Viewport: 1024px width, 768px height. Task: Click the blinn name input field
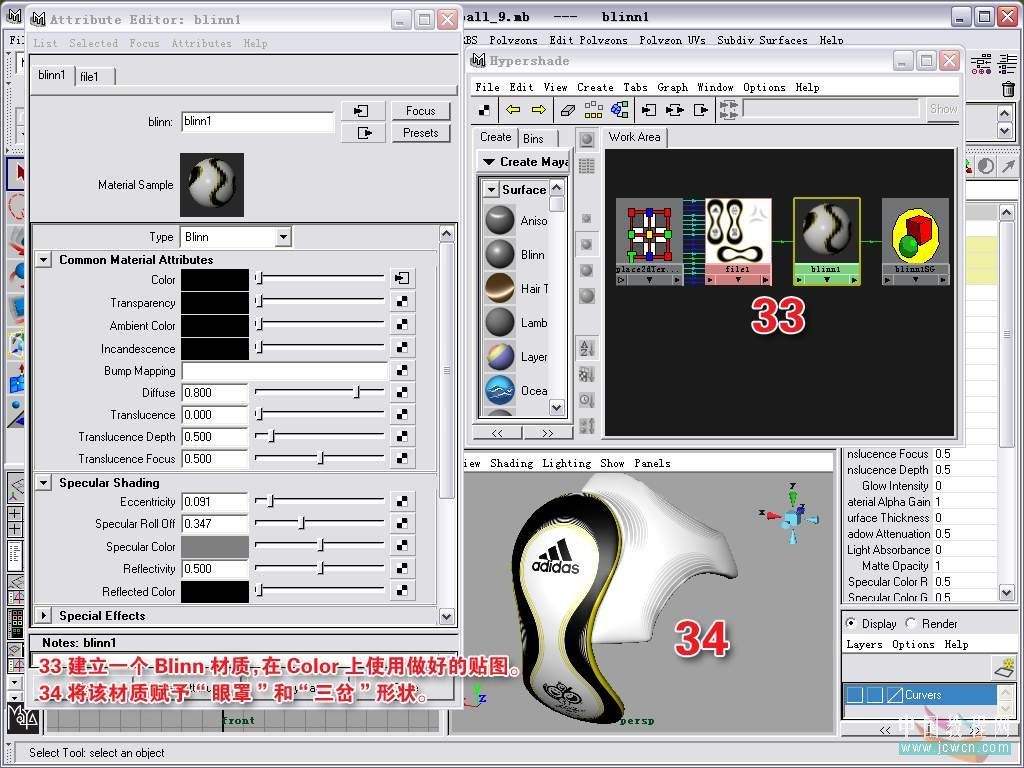coord(258,121)
